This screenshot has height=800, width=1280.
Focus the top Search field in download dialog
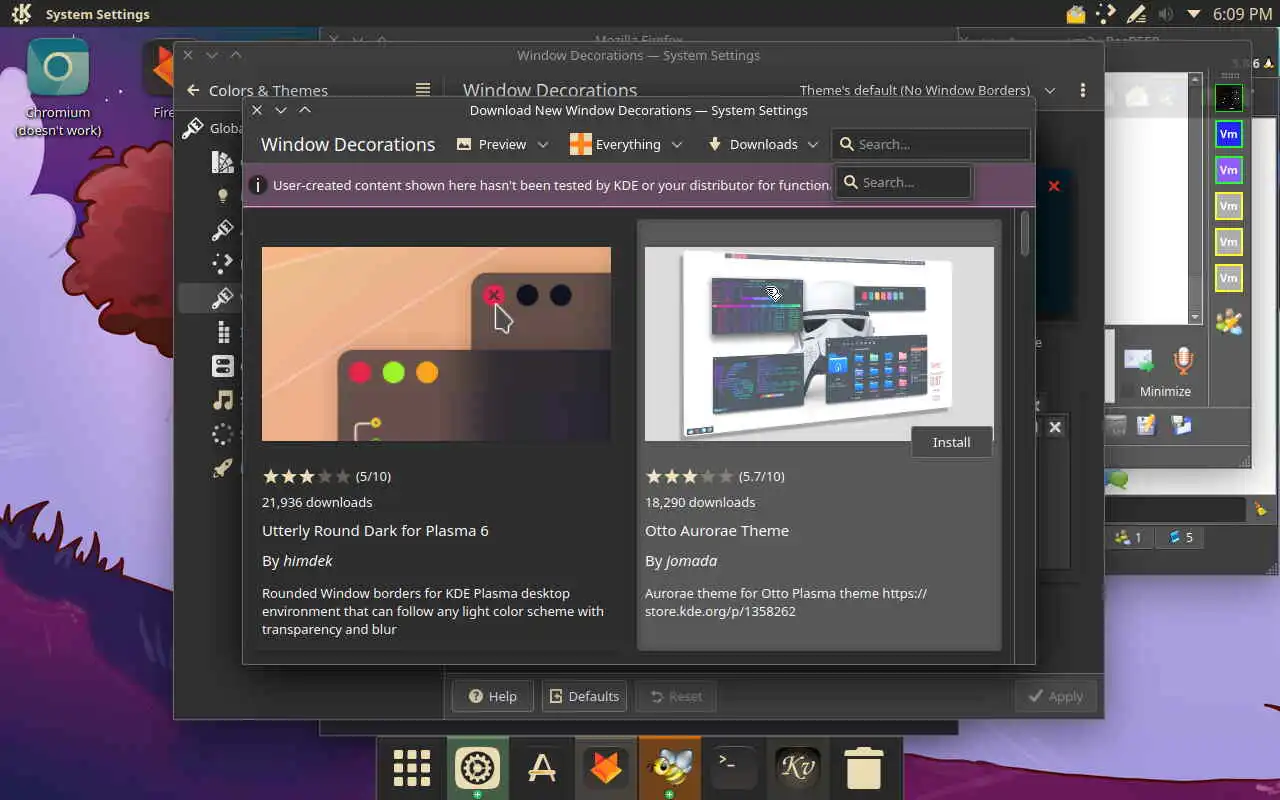tap(931, 144)
